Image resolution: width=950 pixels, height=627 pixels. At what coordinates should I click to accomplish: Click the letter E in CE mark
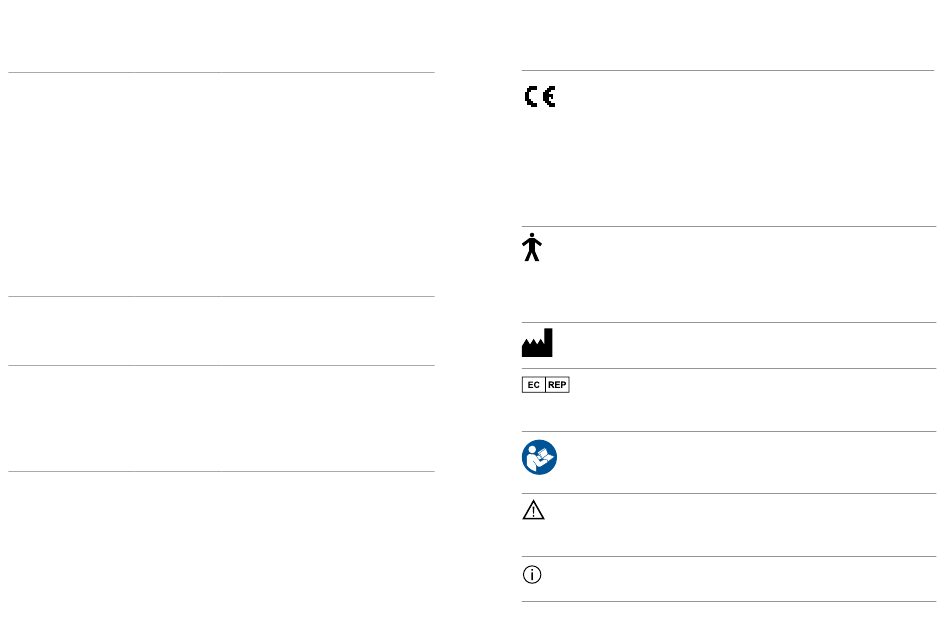549,97
